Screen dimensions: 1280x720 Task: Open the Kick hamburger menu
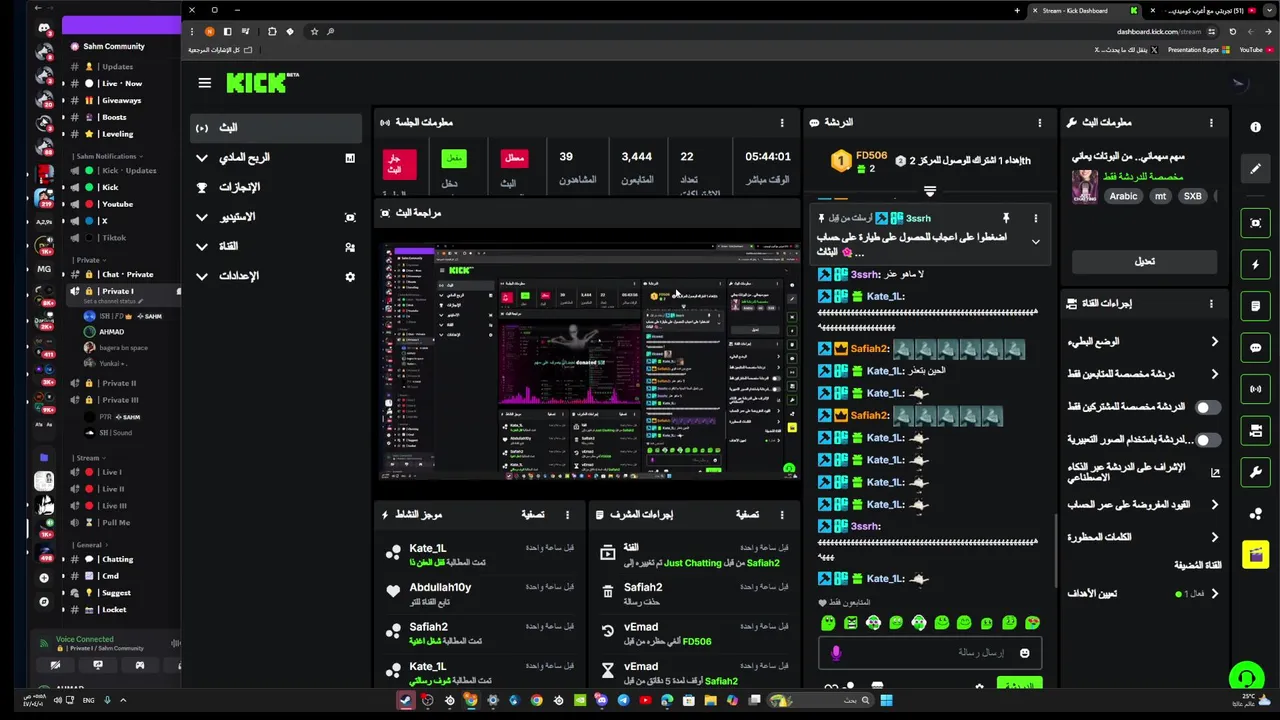pos(204,83)
